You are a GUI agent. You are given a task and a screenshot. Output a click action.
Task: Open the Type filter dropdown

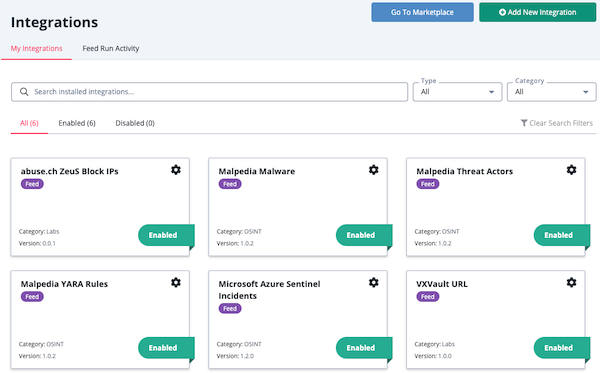pos(457,92)
